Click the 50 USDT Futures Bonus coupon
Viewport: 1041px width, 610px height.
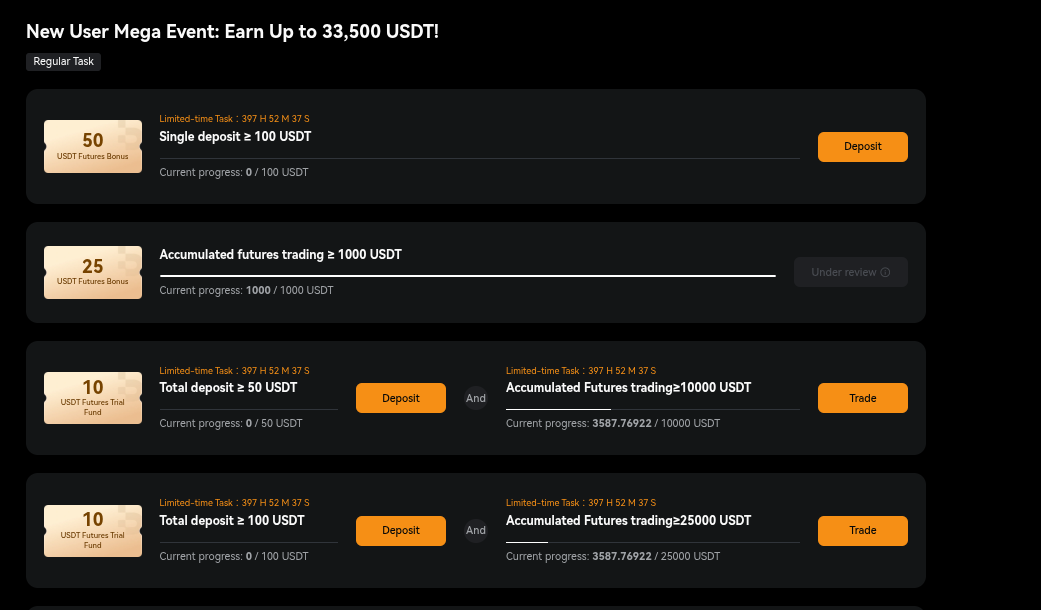pyautogui.click(x=93, y=147)
